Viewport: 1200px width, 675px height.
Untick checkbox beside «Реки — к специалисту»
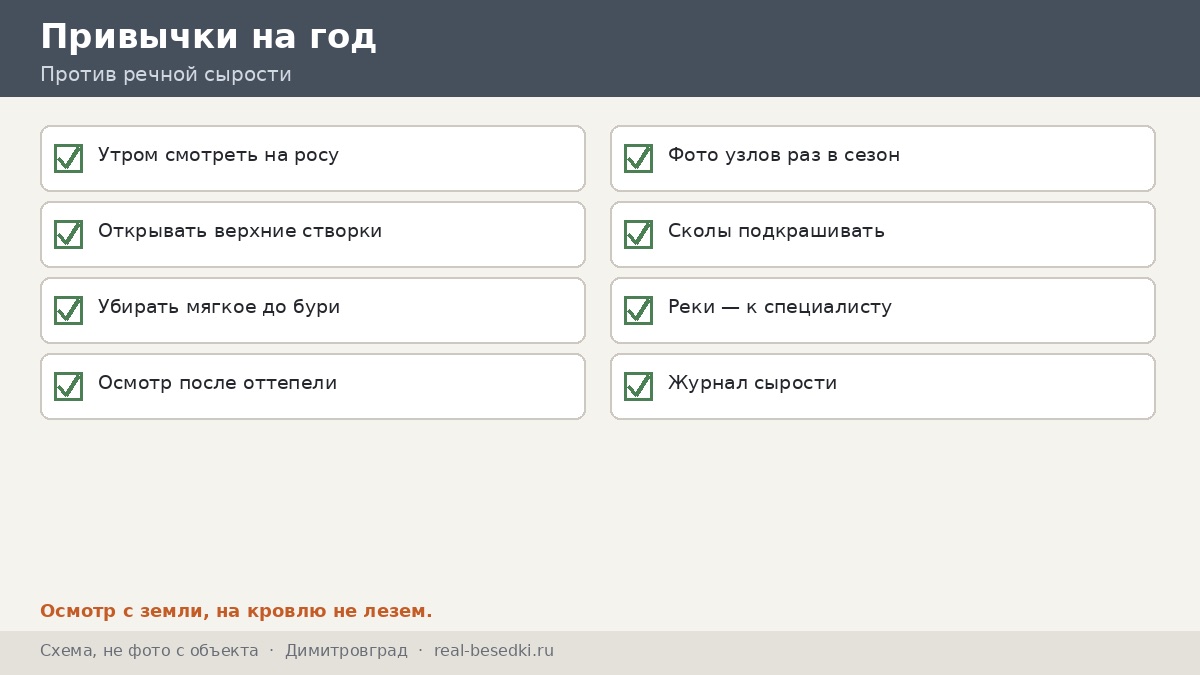pyautogui.click(x=638, y=310)
